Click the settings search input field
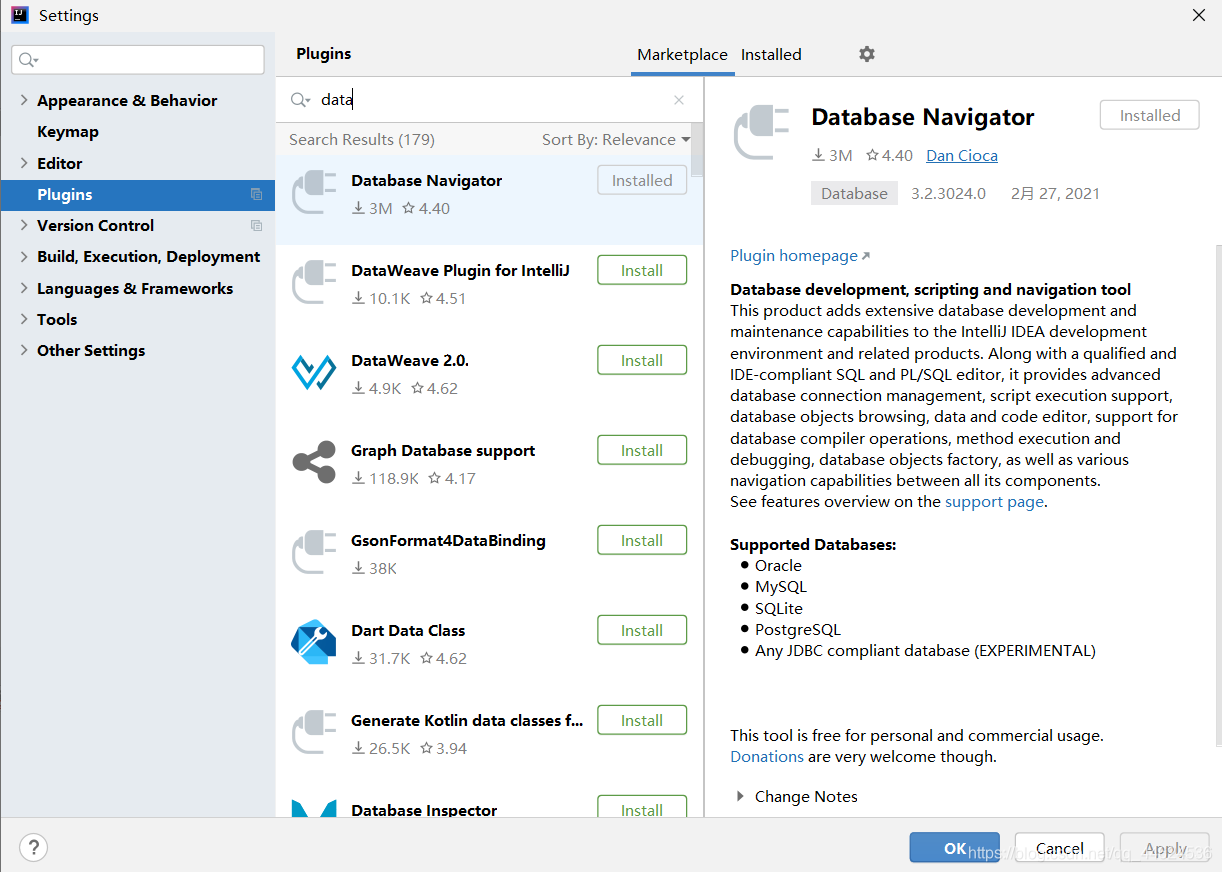1222x872 pixels. (x=138, y=60)
